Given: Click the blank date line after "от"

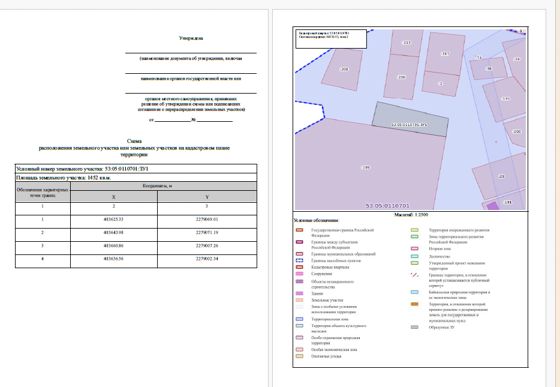Looking at the screenshot, I should tap(173, 121).
